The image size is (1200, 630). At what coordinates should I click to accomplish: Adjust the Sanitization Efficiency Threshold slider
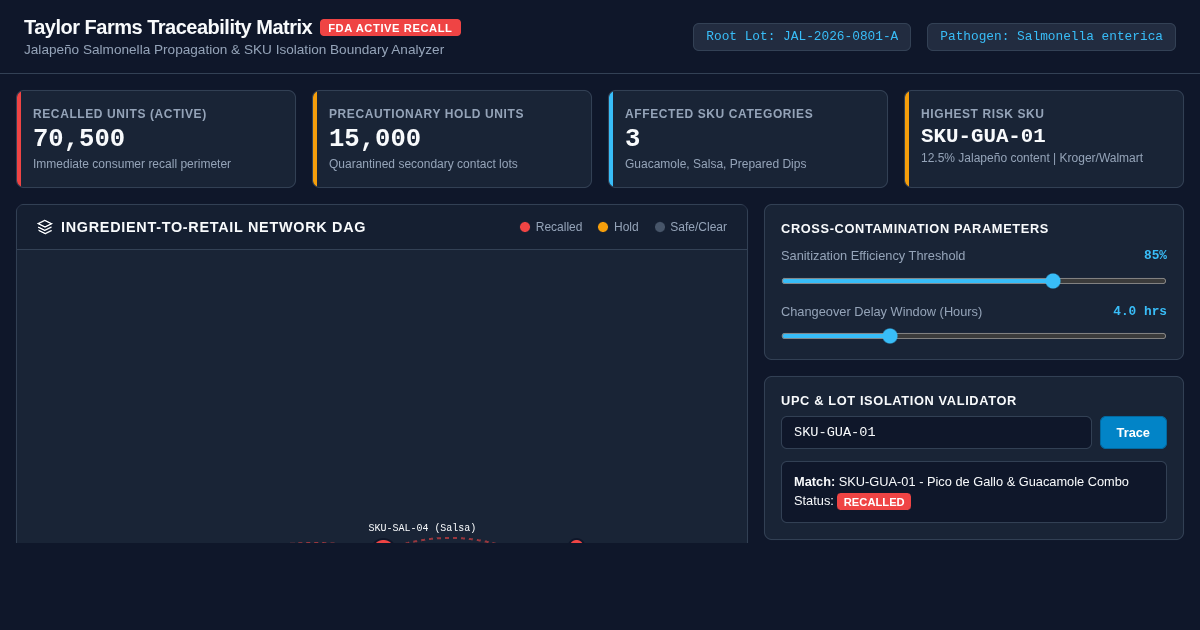coord(974,281)
